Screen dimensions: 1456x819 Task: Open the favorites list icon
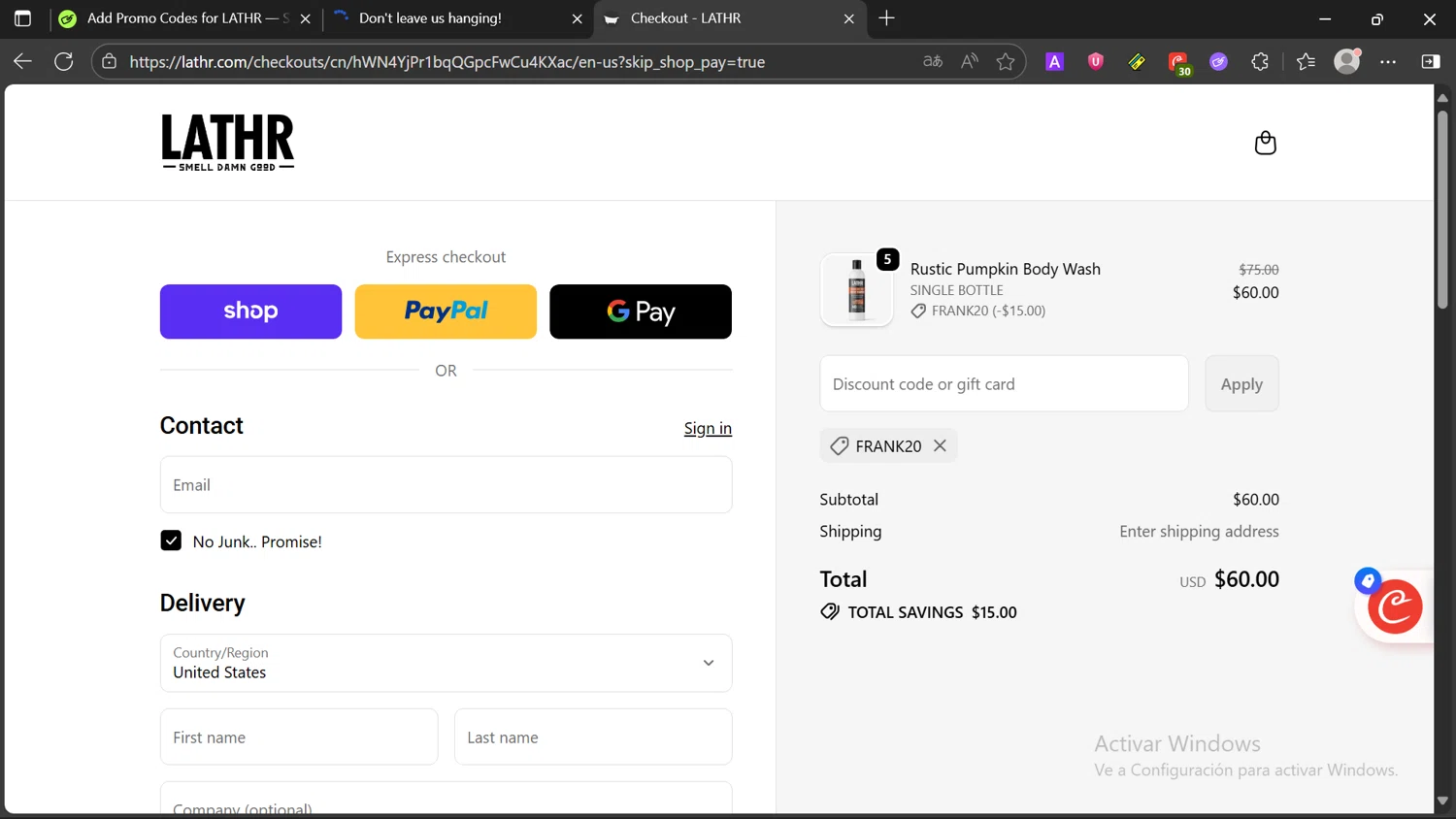tap(1306, 61)
